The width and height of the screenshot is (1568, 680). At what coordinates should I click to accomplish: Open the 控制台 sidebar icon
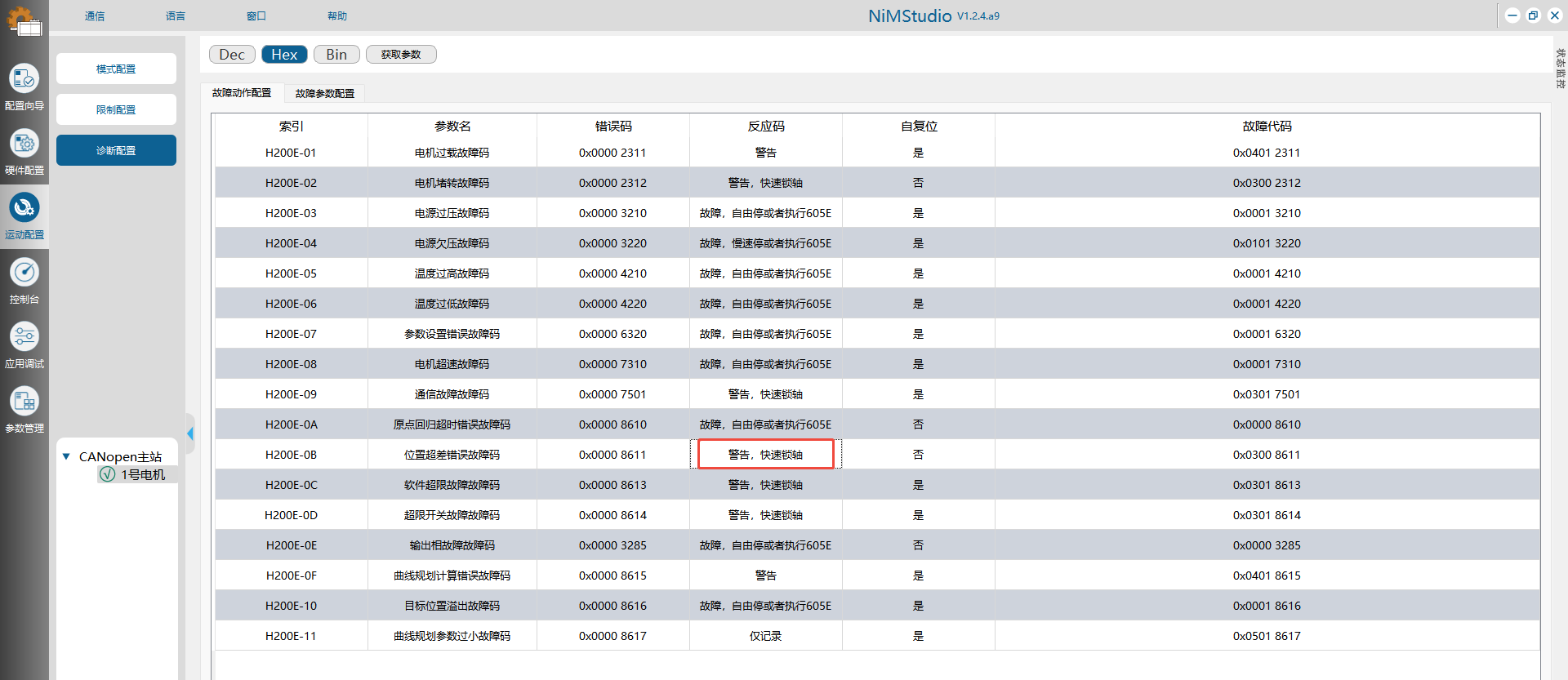(24, 280)
